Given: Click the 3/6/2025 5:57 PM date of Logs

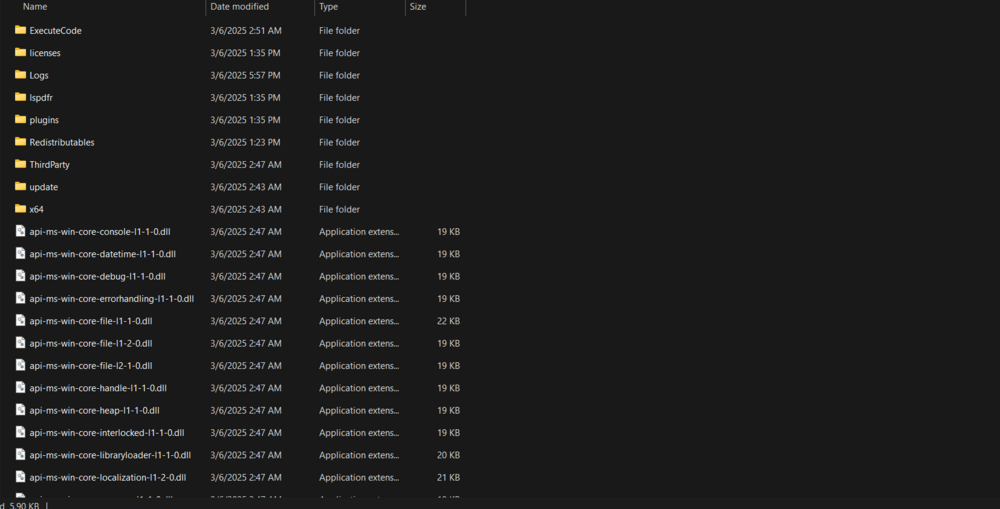Looking at the screenshot, I should (245, 75).
